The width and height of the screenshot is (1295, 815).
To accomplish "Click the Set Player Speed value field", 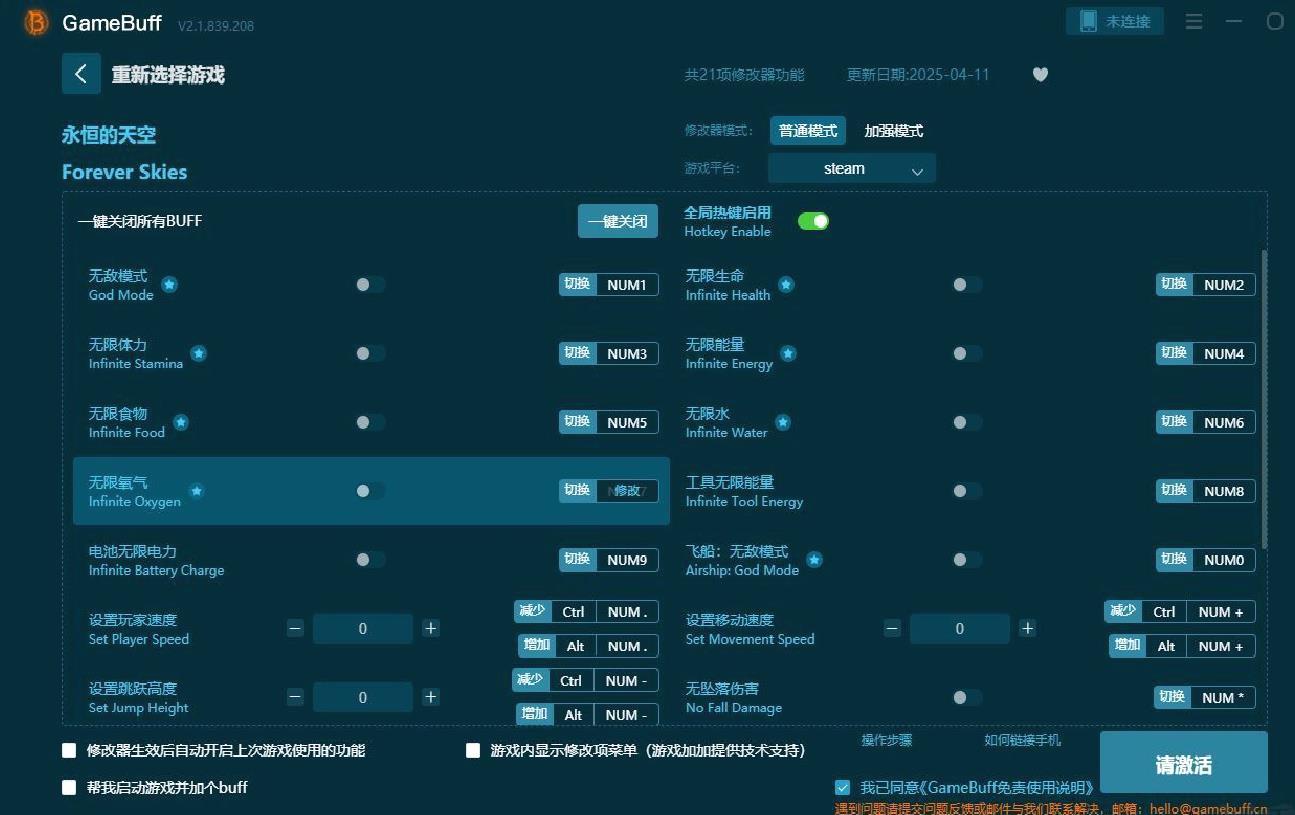I will click(x=363, y=628).
